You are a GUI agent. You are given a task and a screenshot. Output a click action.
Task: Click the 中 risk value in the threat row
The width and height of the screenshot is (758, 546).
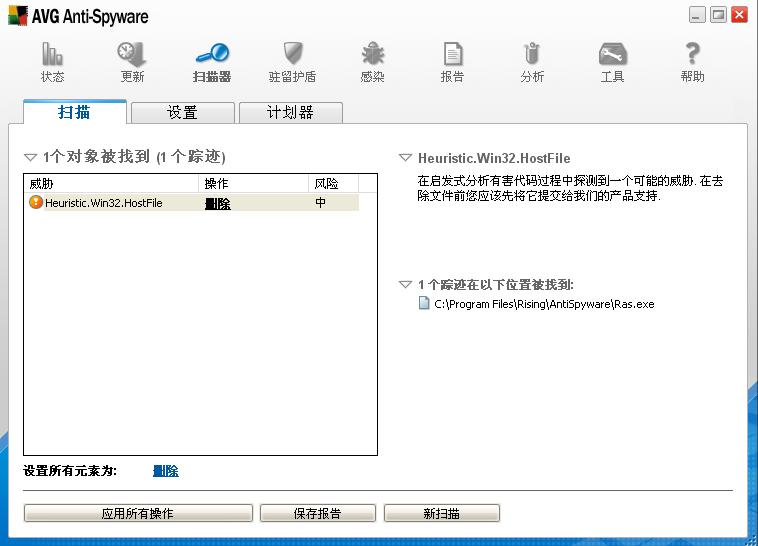(320, 203)
